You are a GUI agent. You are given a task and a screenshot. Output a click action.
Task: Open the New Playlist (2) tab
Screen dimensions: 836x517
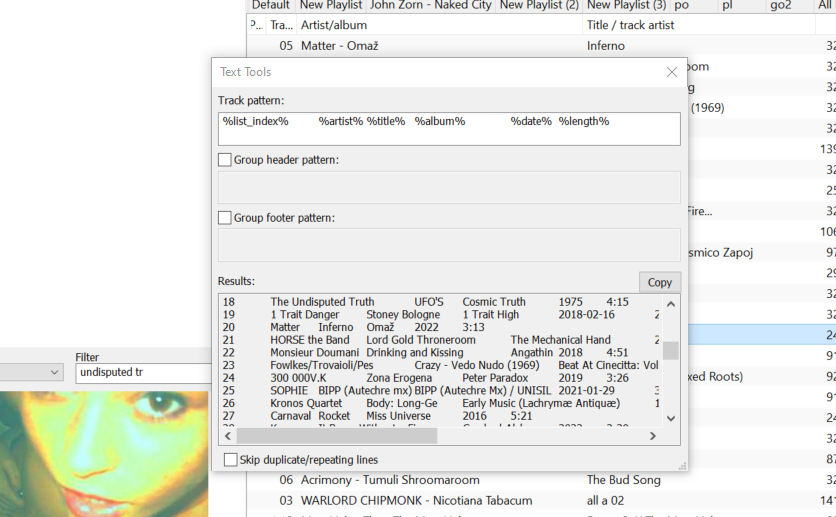click(539, 5)
